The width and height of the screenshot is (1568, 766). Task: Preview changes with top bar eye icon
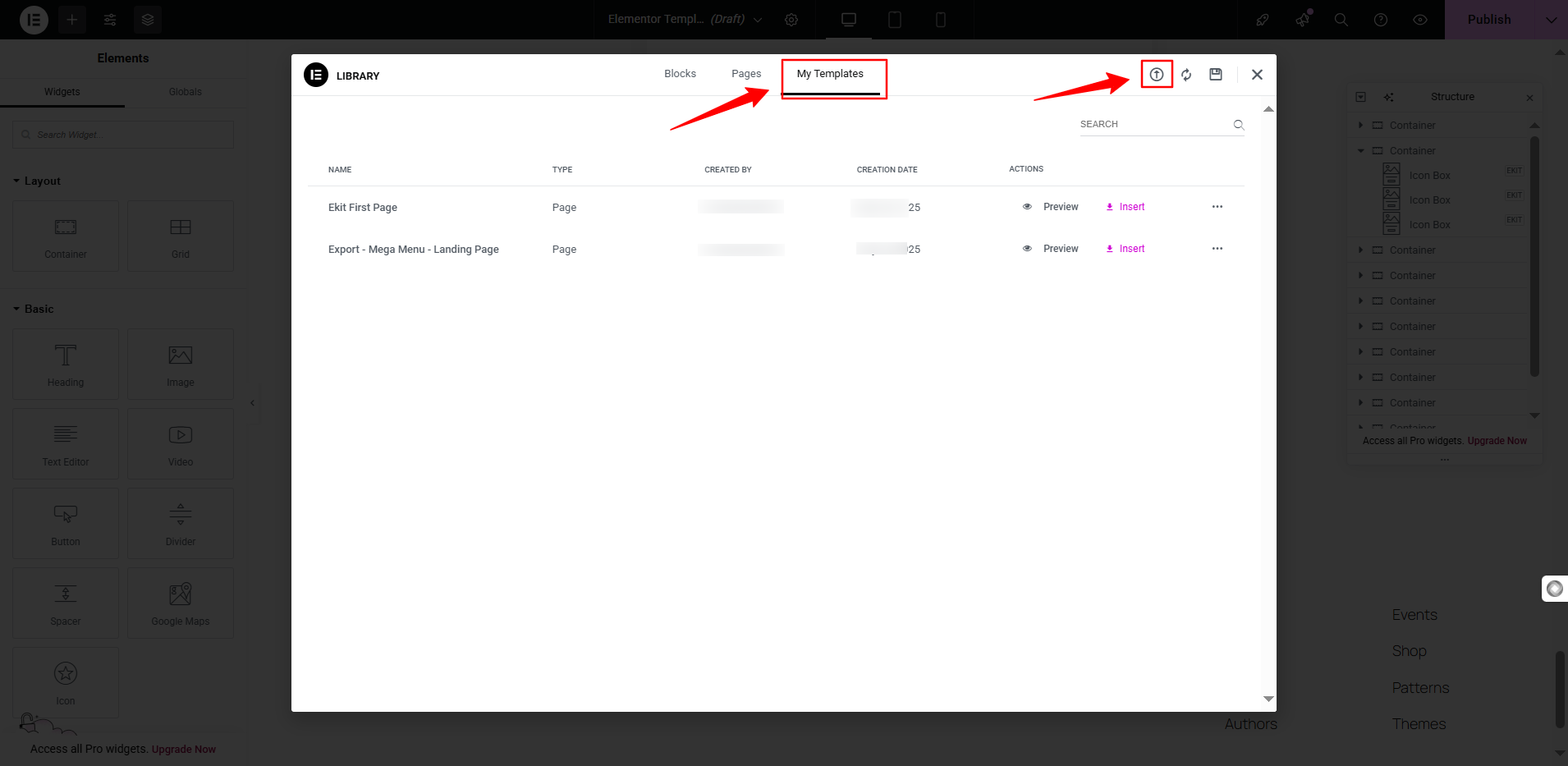(x=1420, y=20)
